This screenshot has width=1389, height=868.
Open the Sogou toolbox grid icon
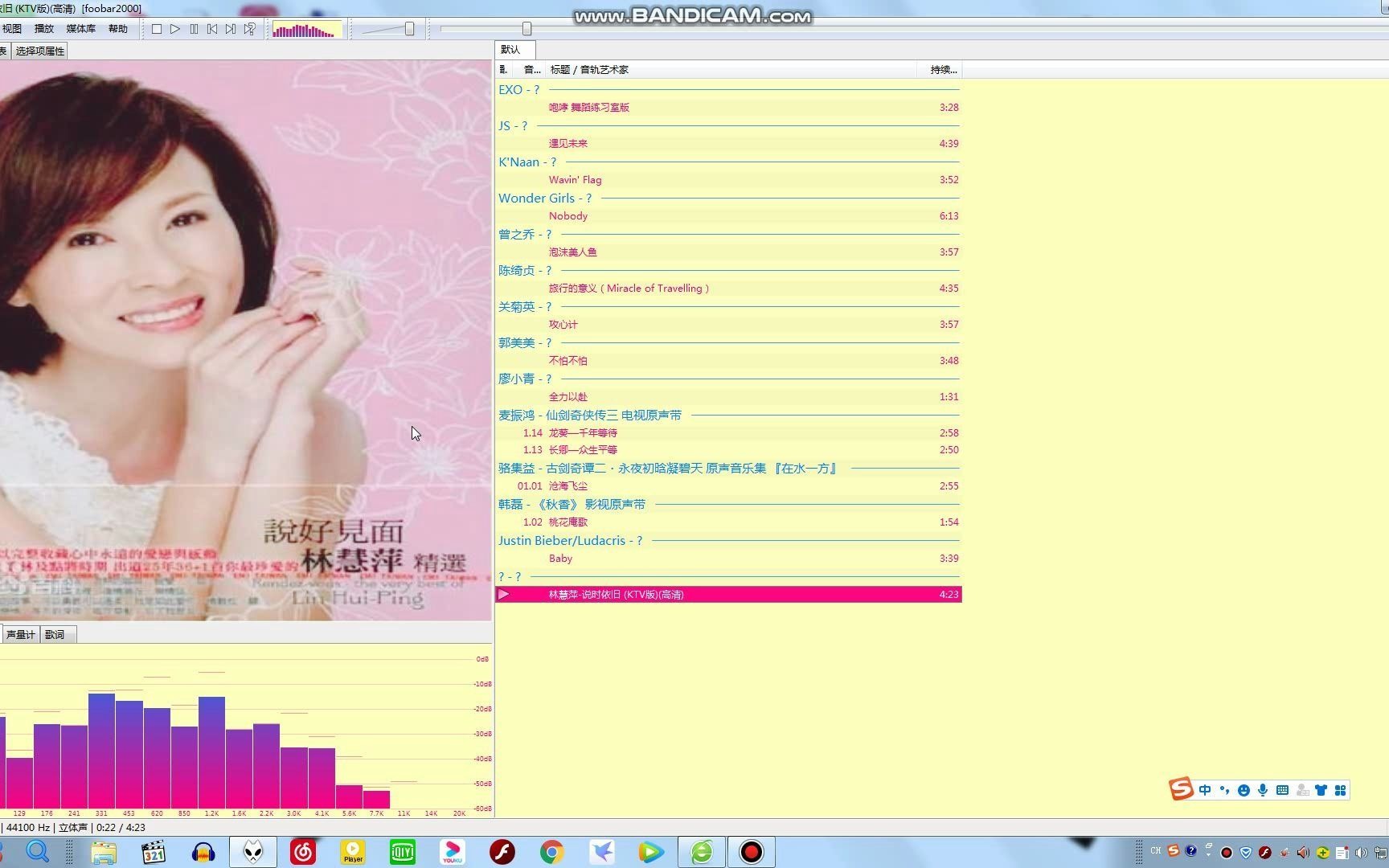(x=1340, y=791)
